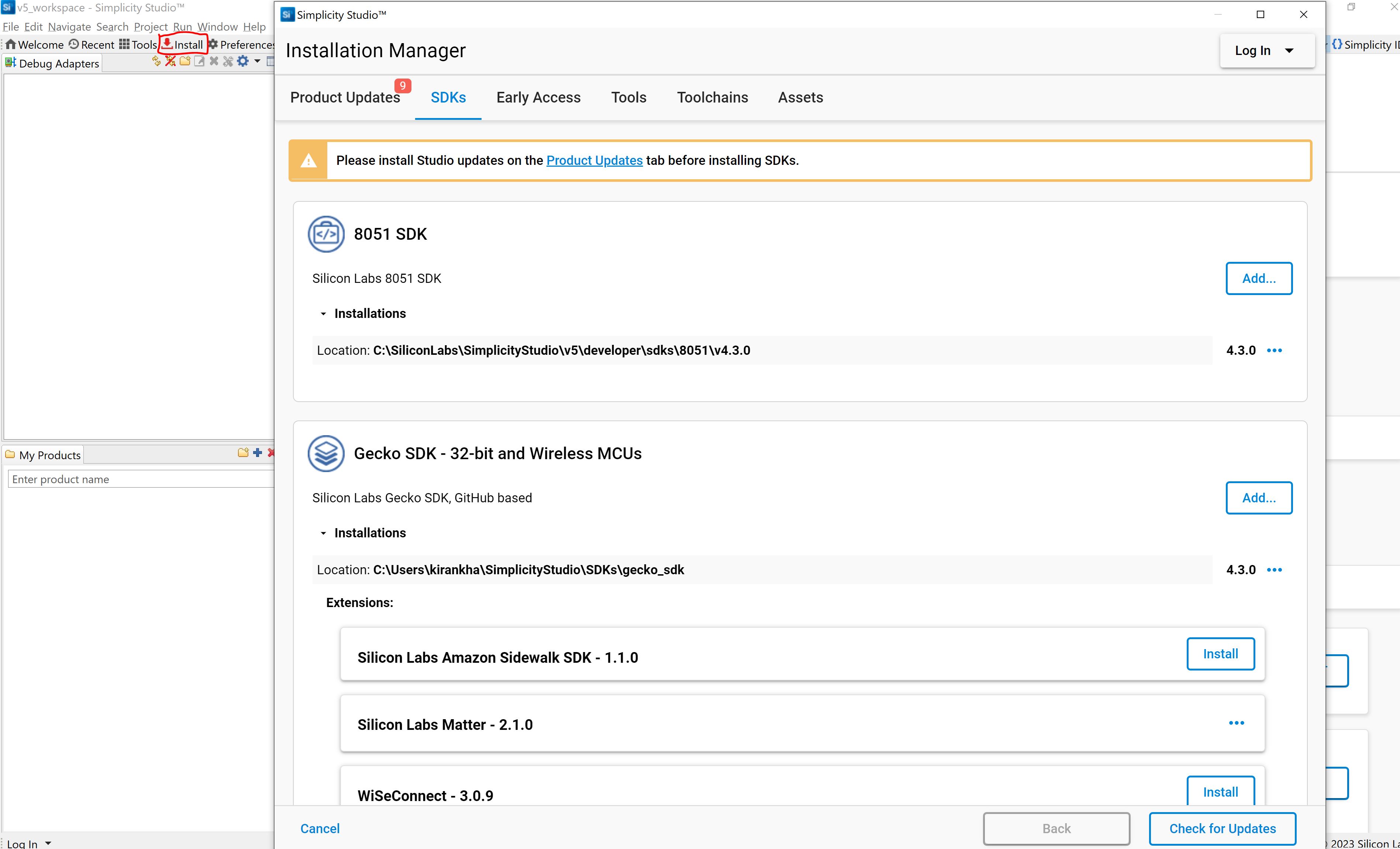
Task: Switch to Product Updates tab
Action: [345, 97]
